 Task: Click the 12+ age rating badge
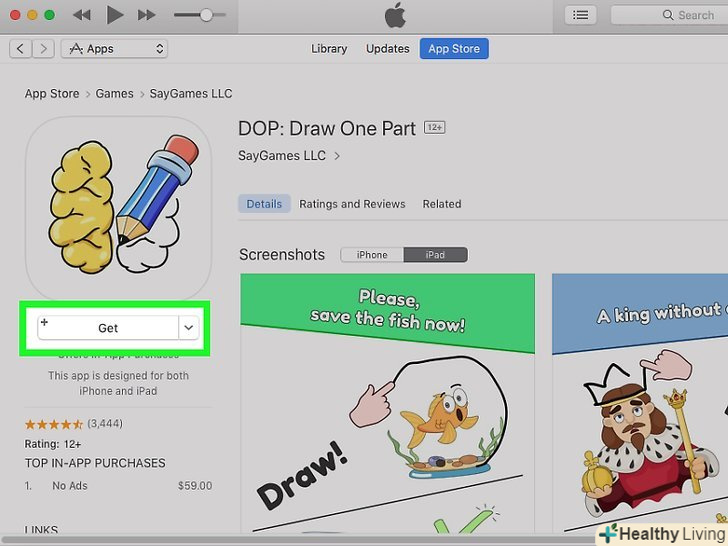[435, 128]
